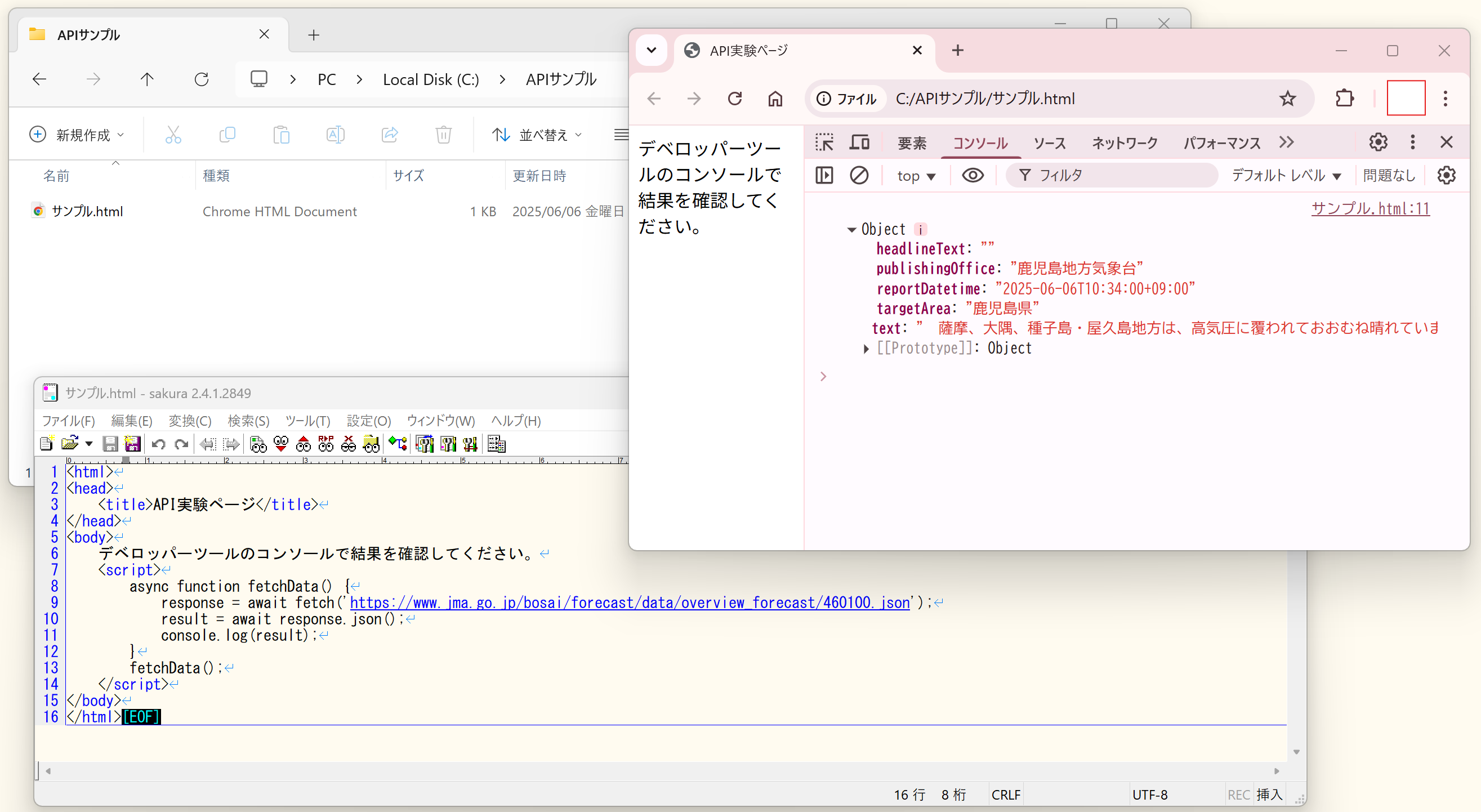Click the Replace (R▸P) binoculars icon
Viewport: 1481px width, 812px height.
coord(325,443)
